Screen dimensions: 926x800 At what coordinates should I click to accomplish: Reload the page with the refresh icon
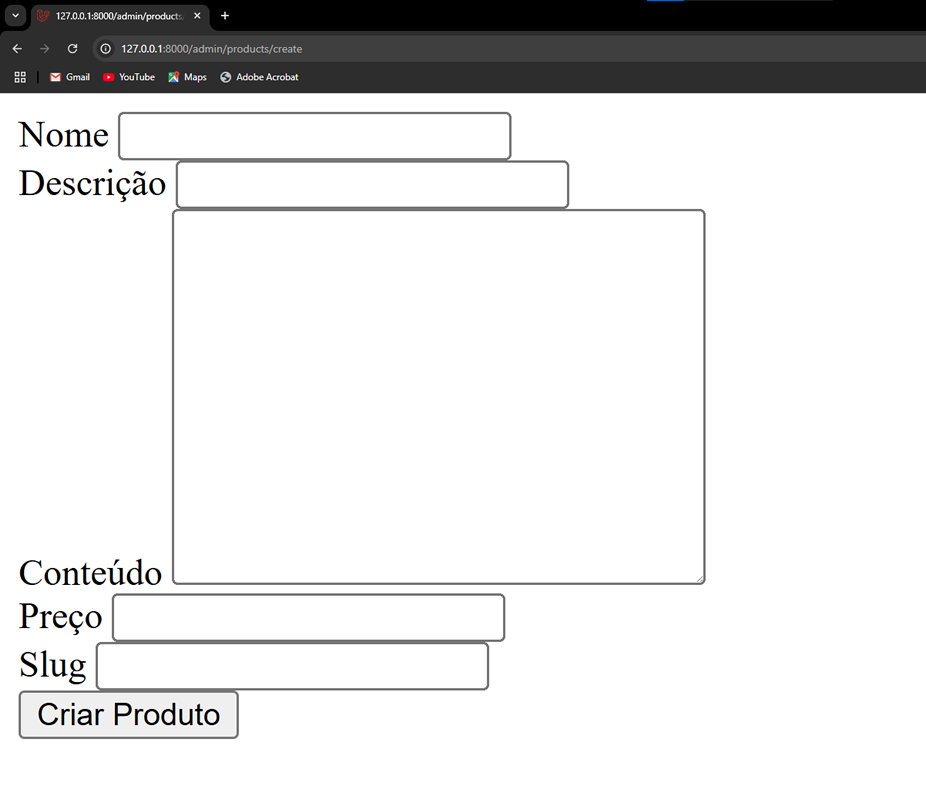(x=72, y=49)
